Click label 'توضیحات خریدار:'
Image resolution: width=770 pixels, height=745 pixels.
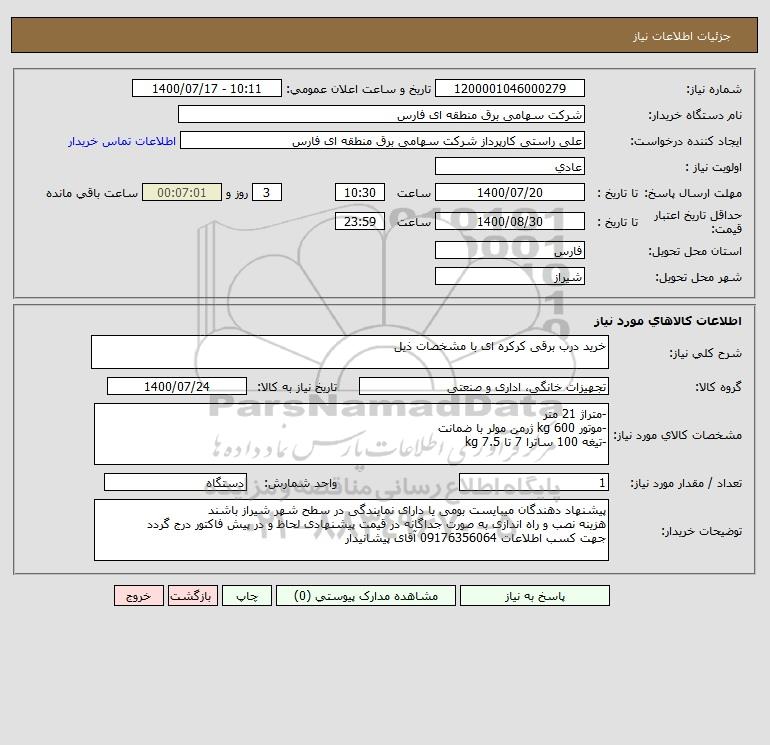click(701, 531)
